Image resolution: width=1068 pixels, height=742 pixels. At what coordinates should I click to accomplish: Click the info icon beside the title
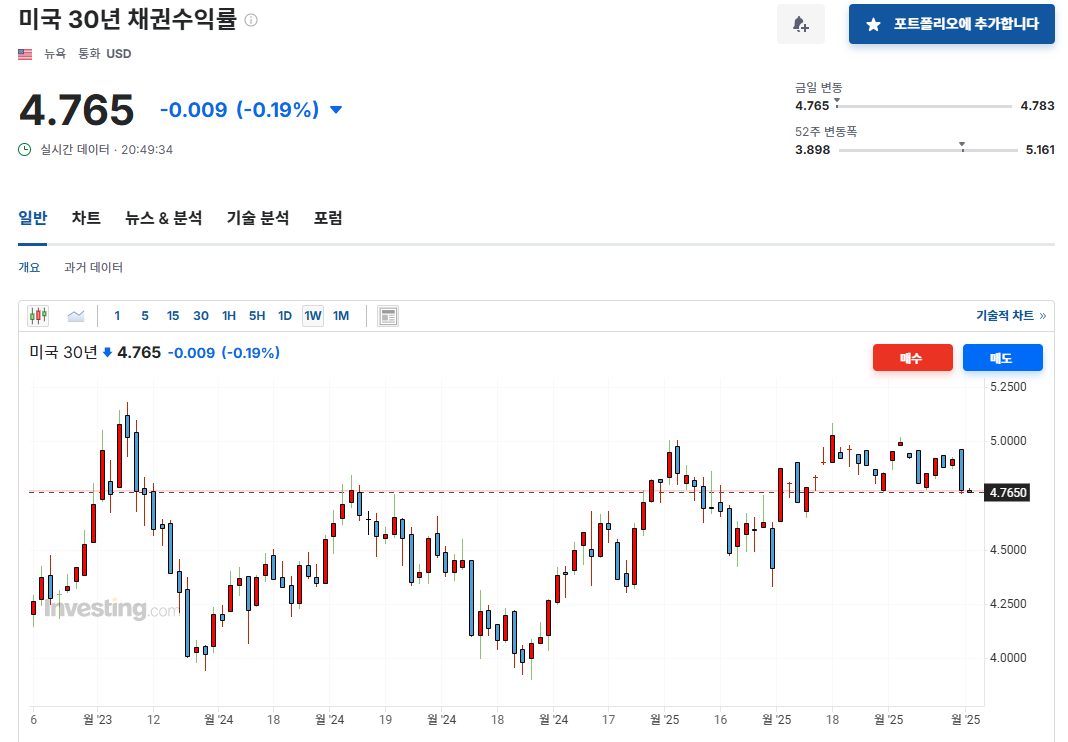click(x=251, y=20)
